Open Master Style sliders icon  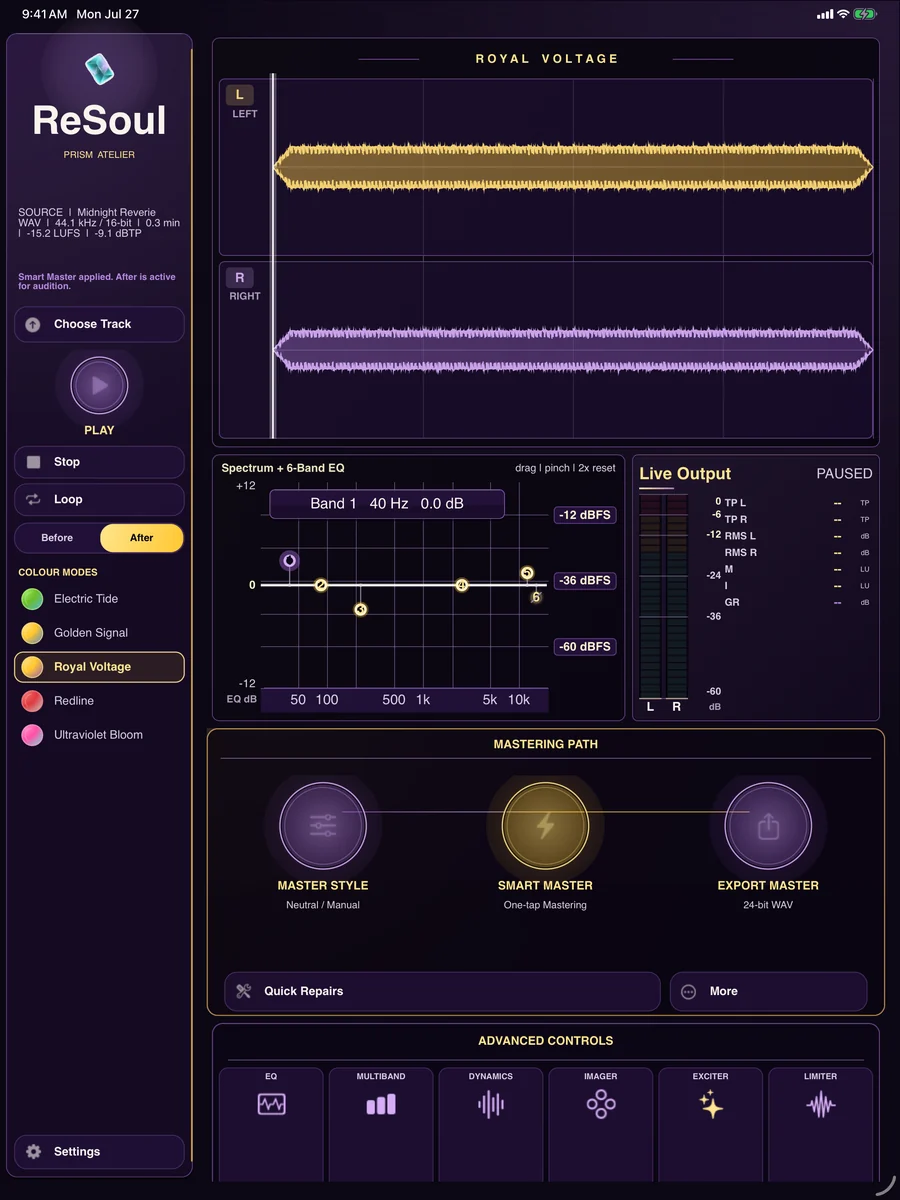pyautogui.click(x=323, y=826)
